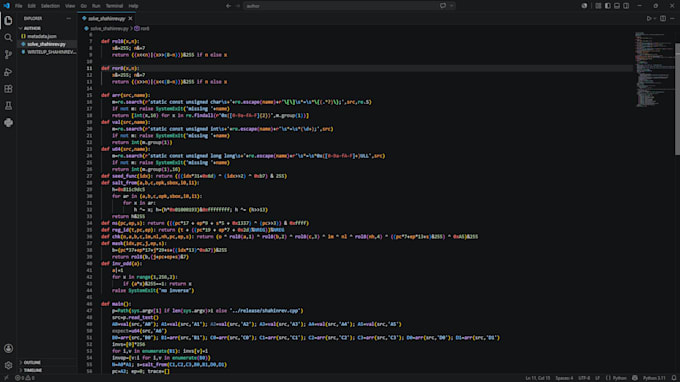
Task: Select solve_shahinrev.py in the explorer
Action: click(47, 44)
